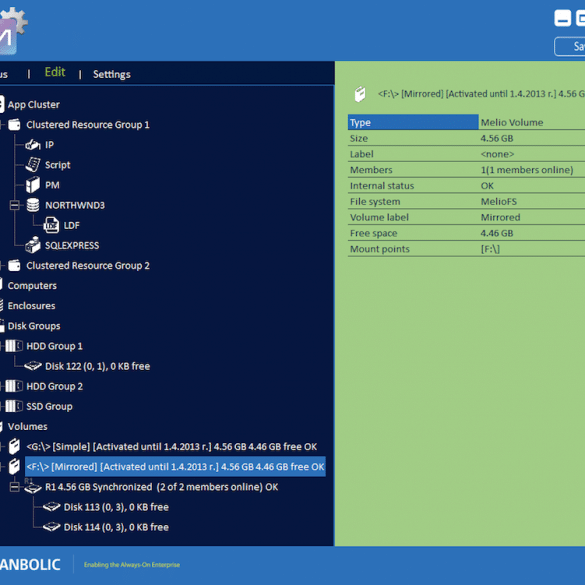The height and width of the screenshot is (585, 585).
Task: Click the Type property row header
Action: pyautogui.click(x=413, y=122)
